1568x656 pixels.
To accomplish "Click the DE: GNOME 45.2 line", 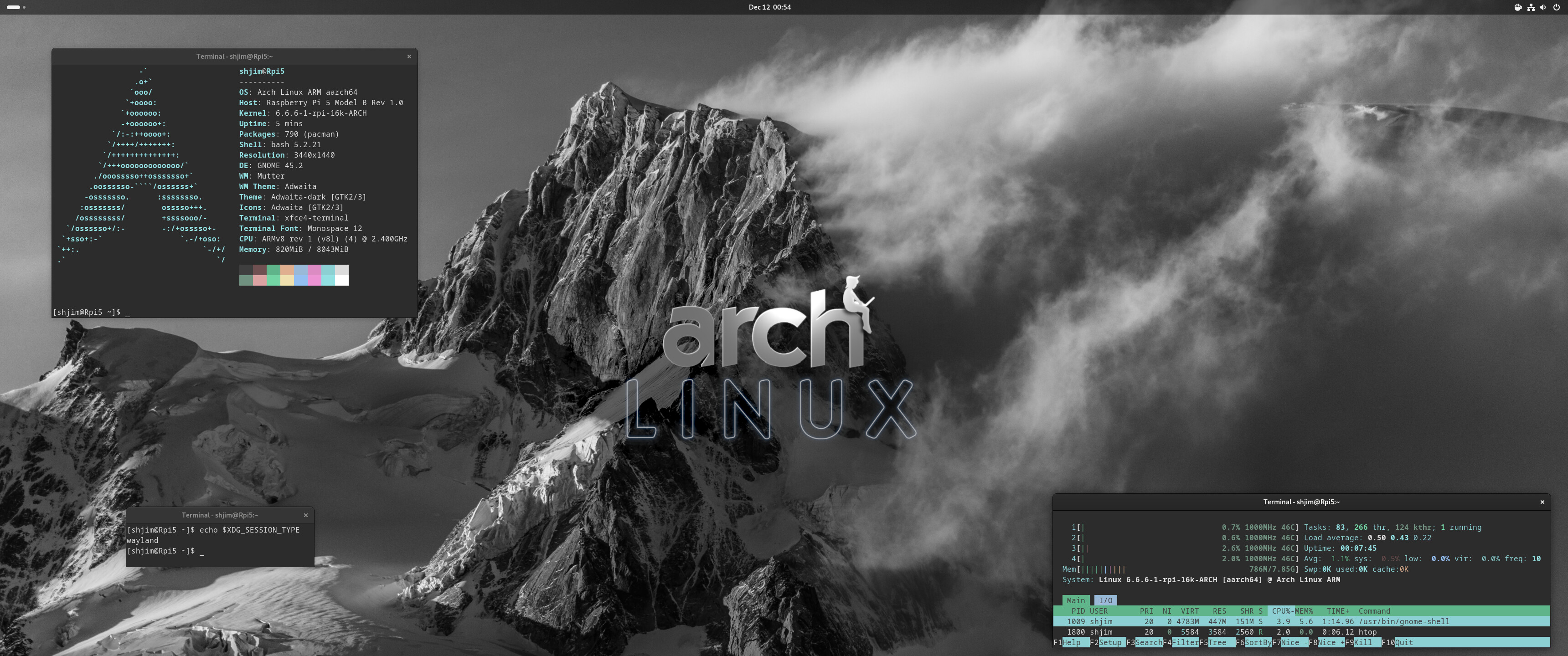I will [x=271, y=165].
